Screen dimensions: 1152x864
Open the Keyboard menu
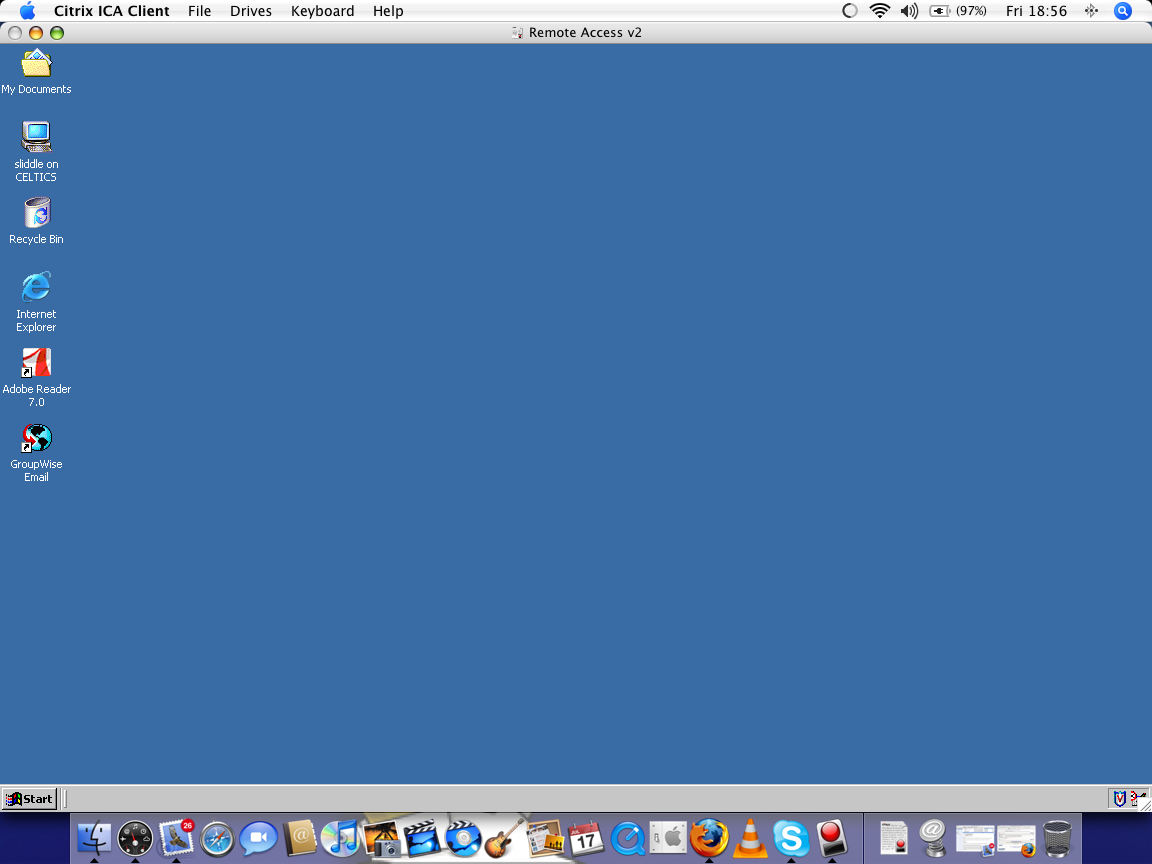323,11
